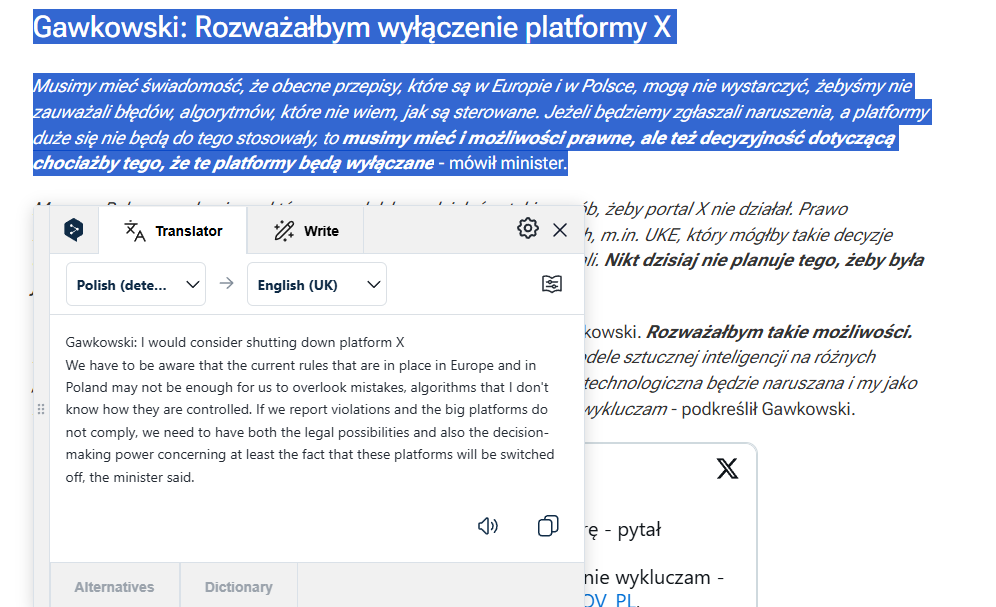
Task: Switch to the Translator tab
Action: (173, 230)
